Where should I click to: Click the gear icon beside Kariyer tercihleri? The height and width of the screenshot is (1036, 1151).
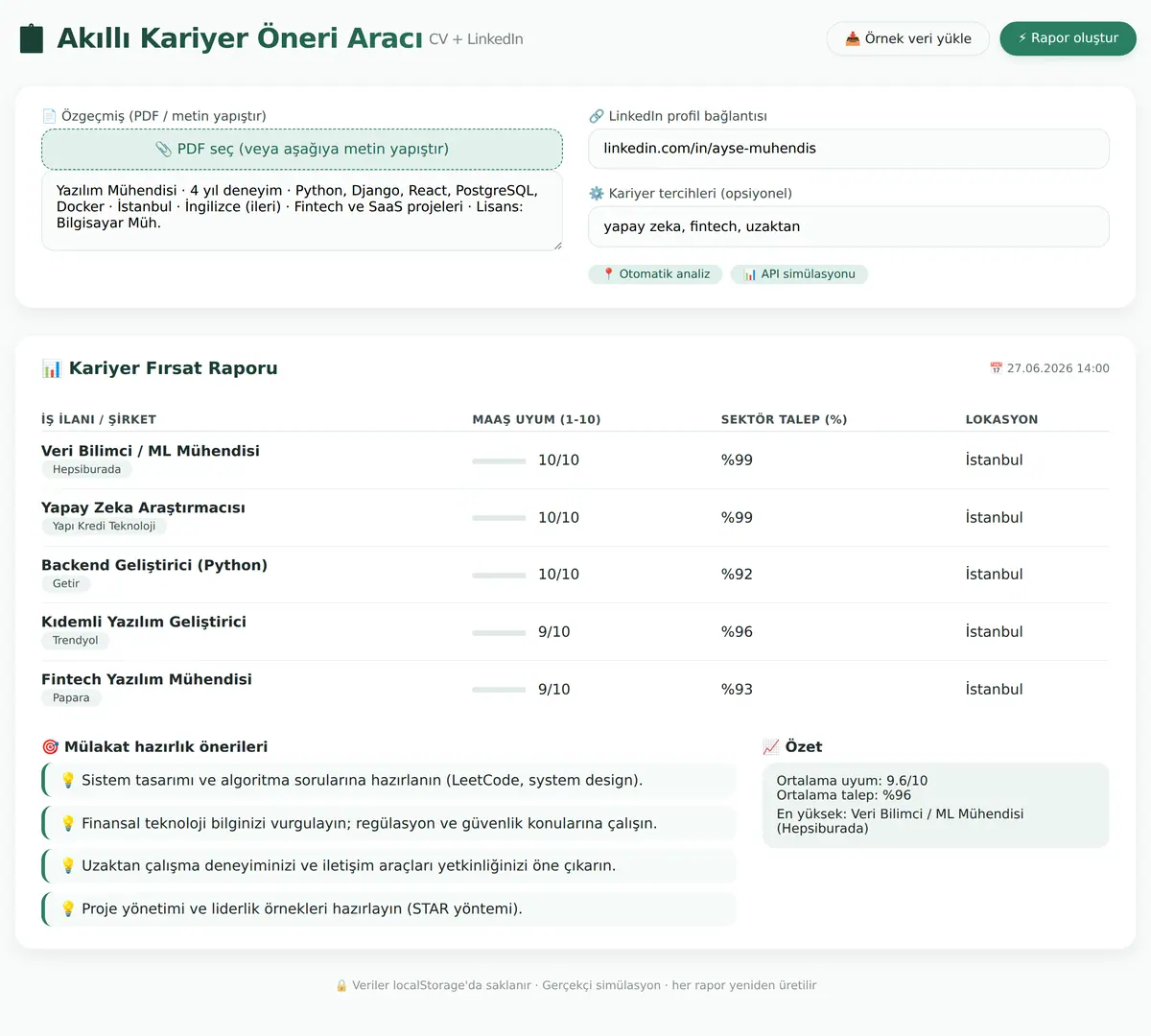pos(597,194)
